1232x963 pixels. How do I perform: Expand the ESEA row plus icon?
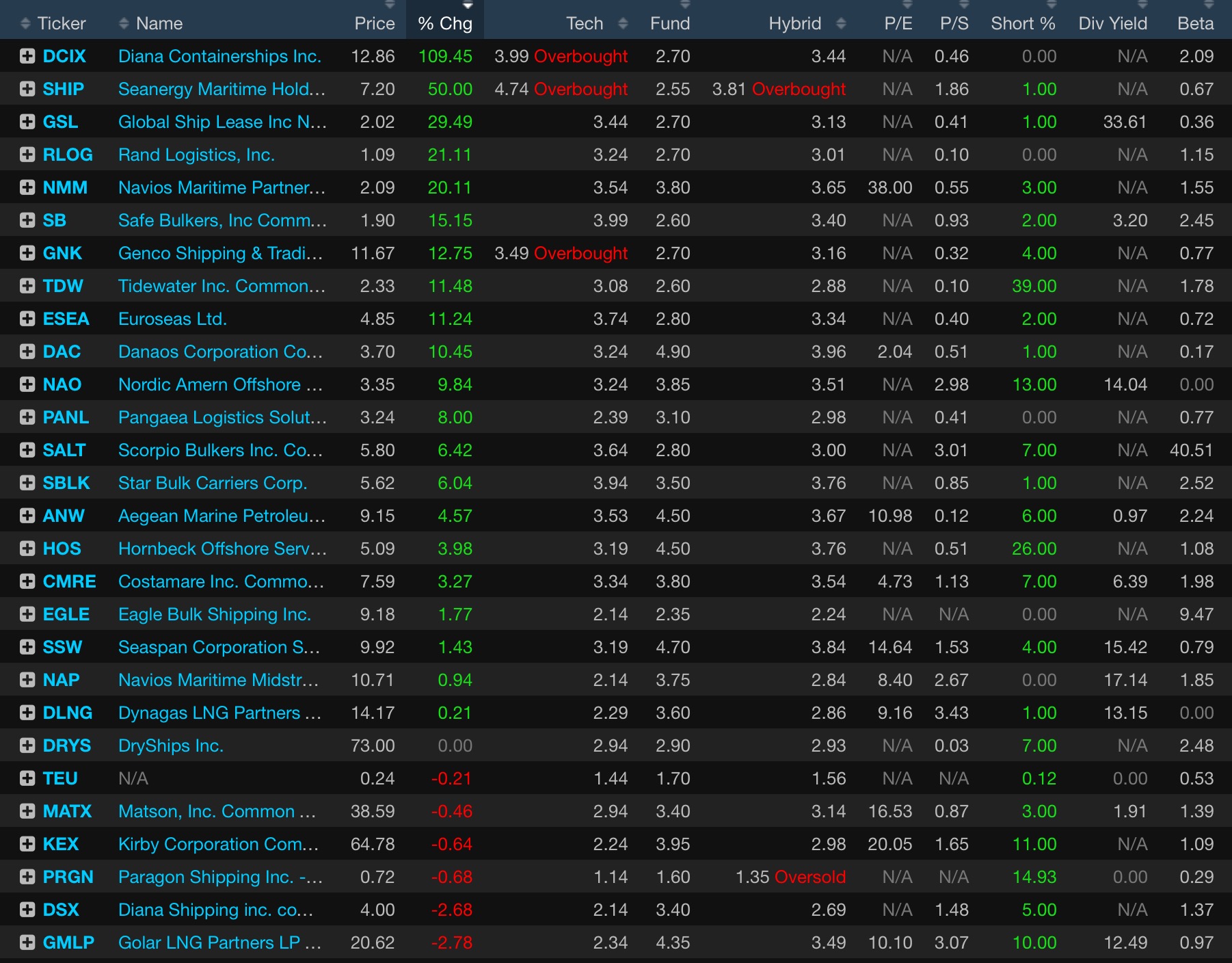pos(27,319)
